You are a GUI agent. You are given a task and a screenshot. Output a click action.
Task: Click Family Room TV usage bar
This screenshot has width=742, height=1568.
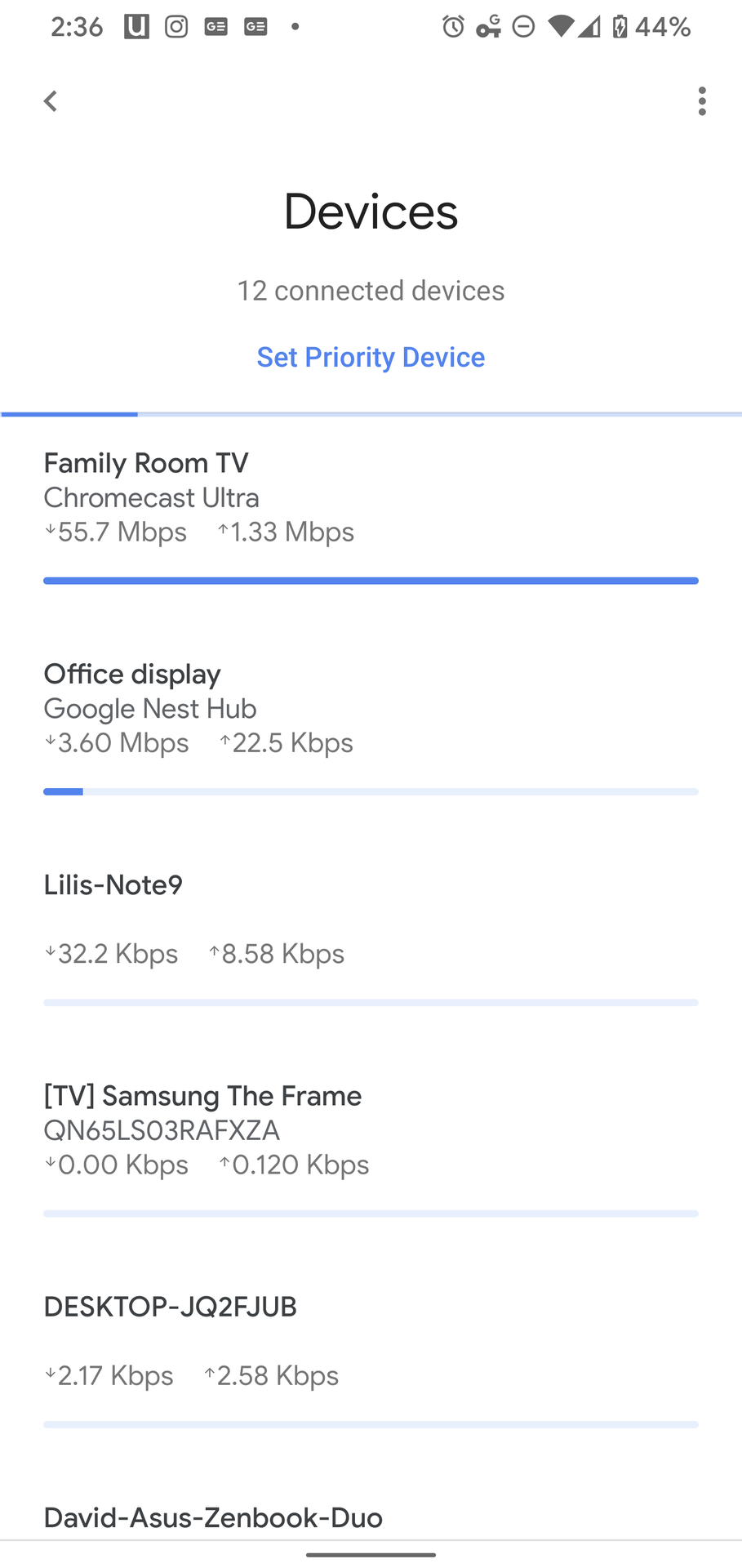click(x=371, y=581)
